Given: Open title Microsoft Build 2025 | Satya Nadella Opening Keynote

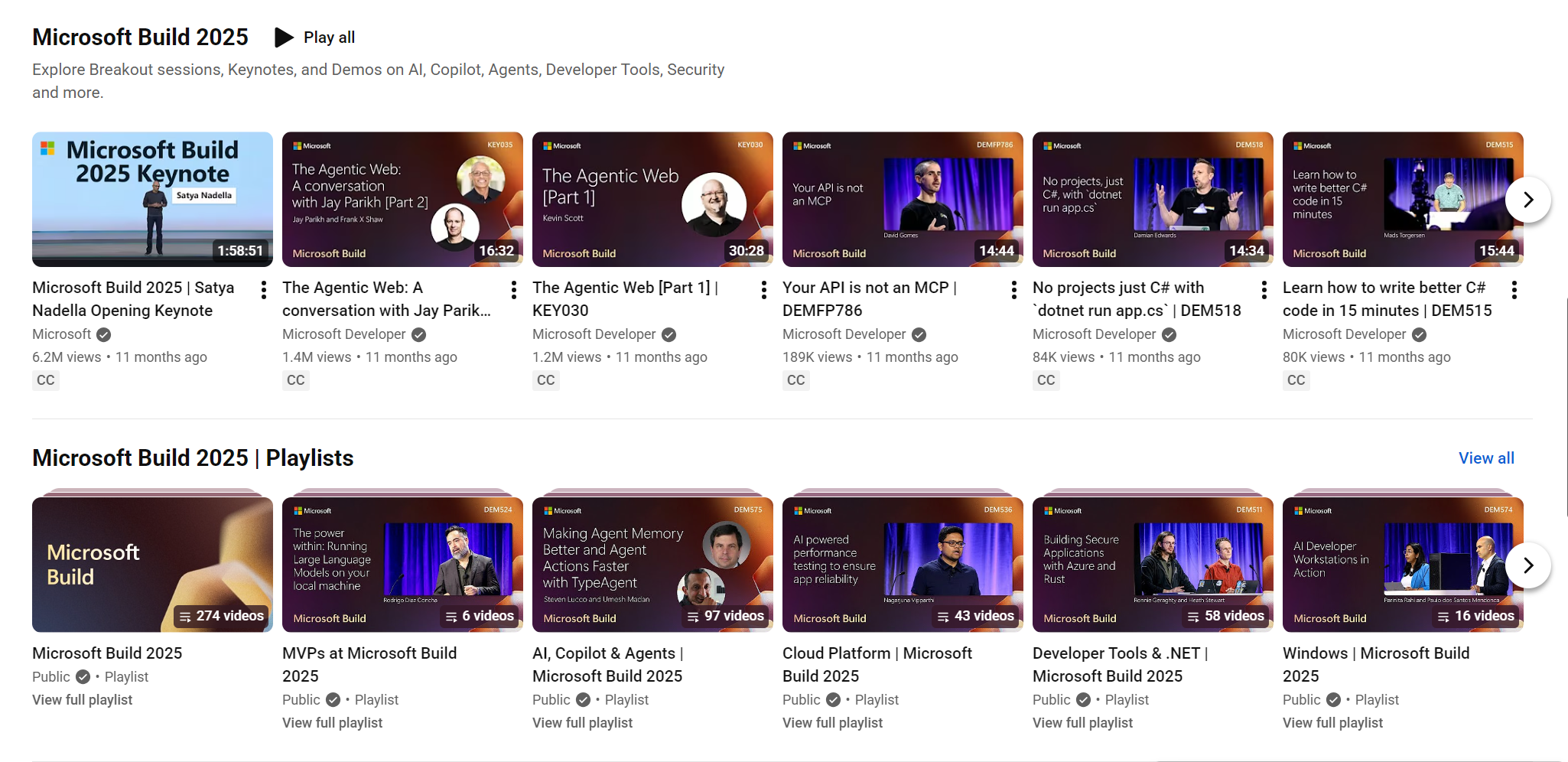Looking at the screenshot, I should pyautogui.click(x=133, y=299).
